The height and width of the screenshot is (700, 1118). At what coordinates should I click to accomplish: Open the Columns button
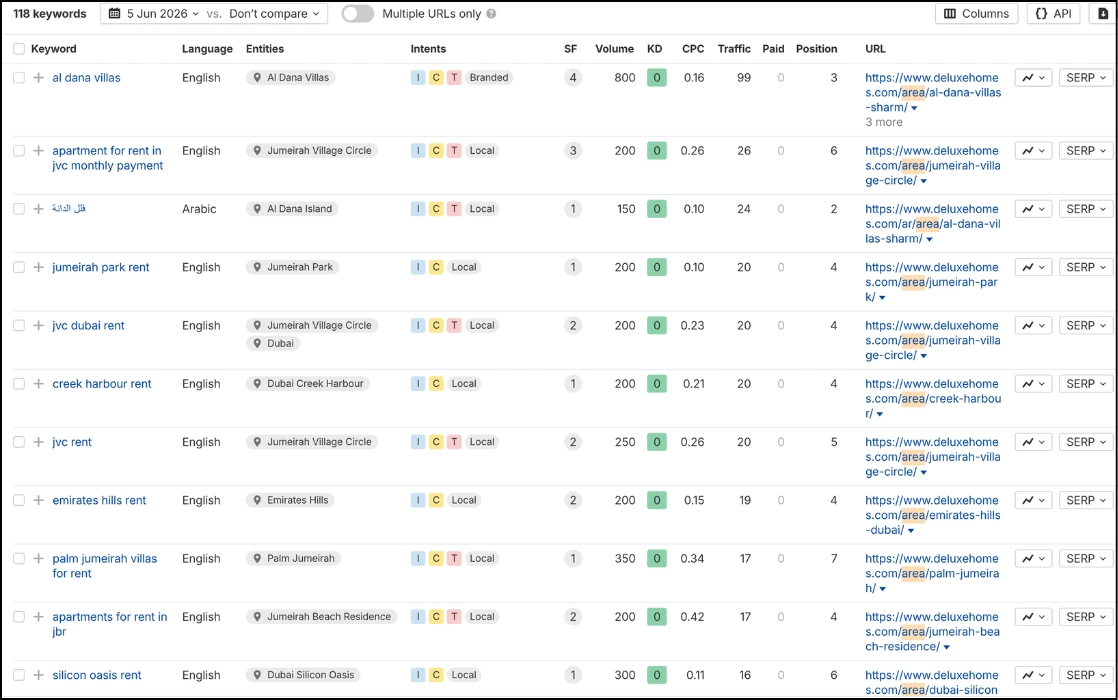pos(977,14)
